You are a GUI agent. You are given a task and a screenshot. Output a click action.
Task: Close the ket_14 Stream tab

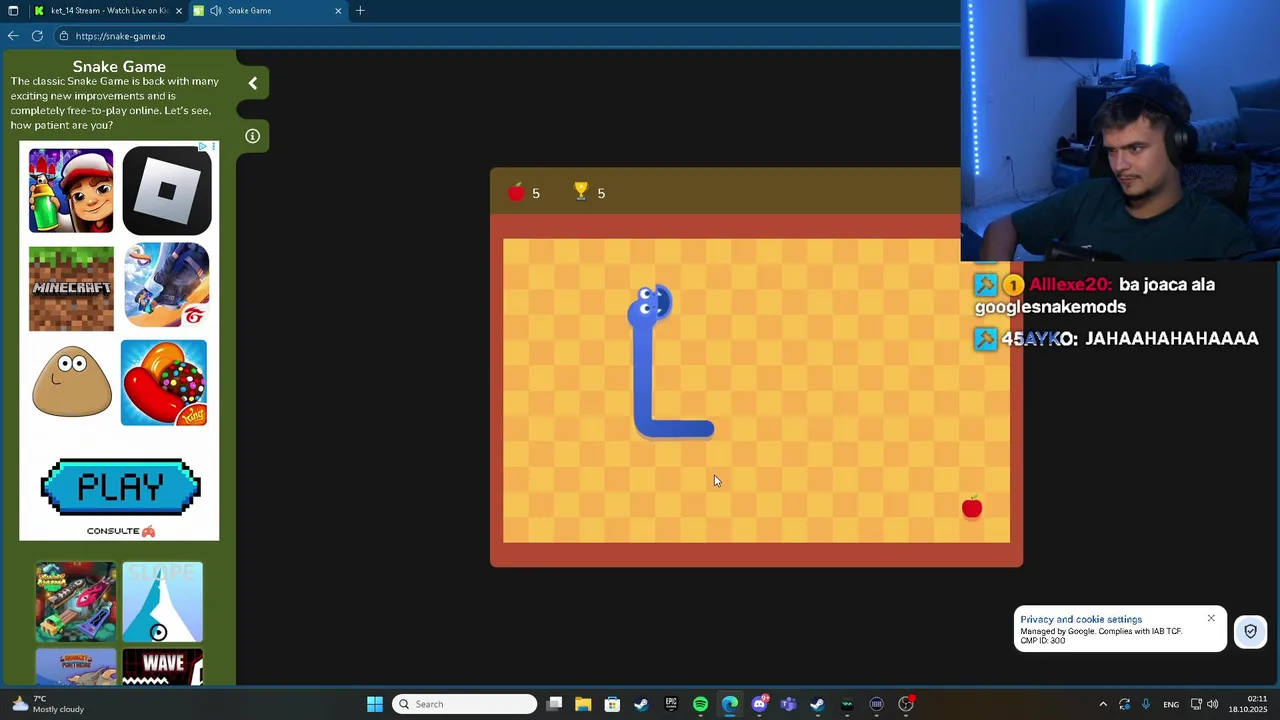pyautogui.click(x=179, y=11)
